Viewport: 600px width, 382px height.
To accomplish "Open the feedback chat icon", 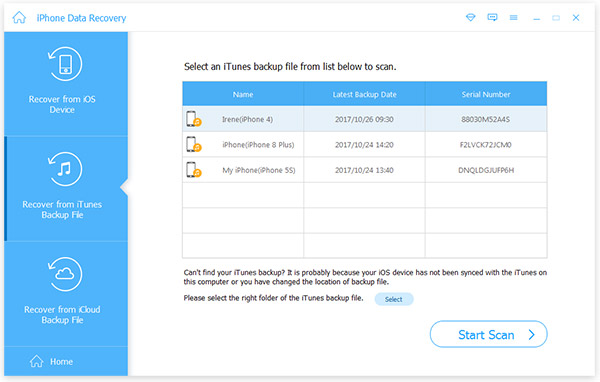I will (x=492, y=18).
